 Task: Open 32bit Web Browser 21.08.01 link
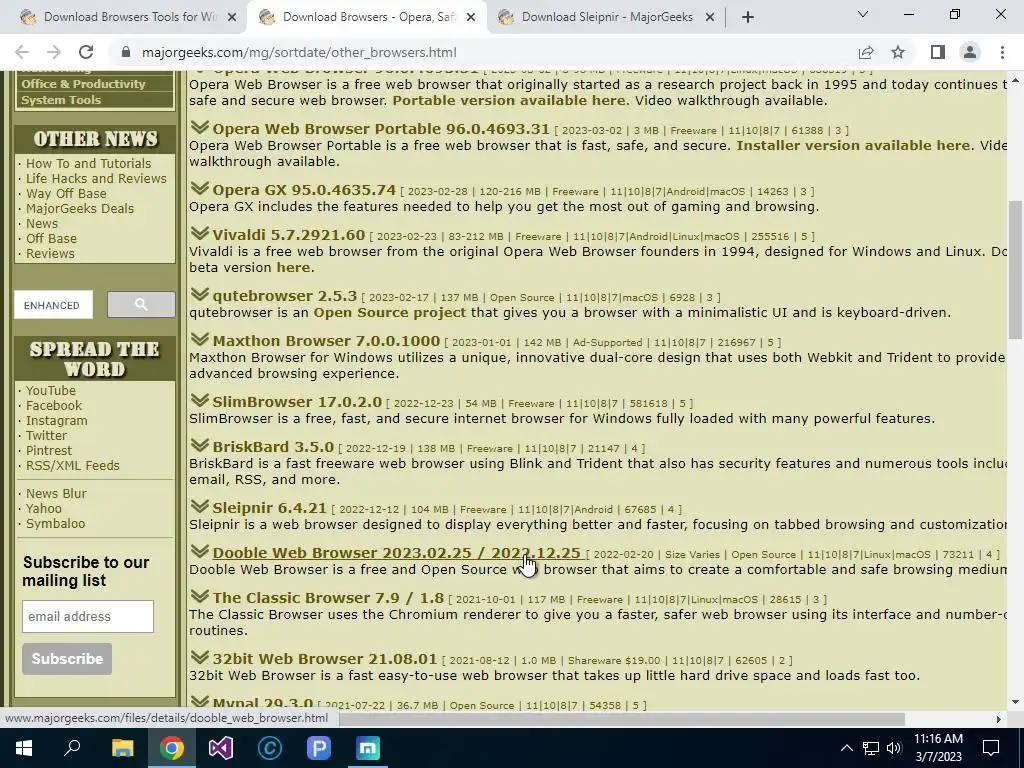click(x=325, y=658)
